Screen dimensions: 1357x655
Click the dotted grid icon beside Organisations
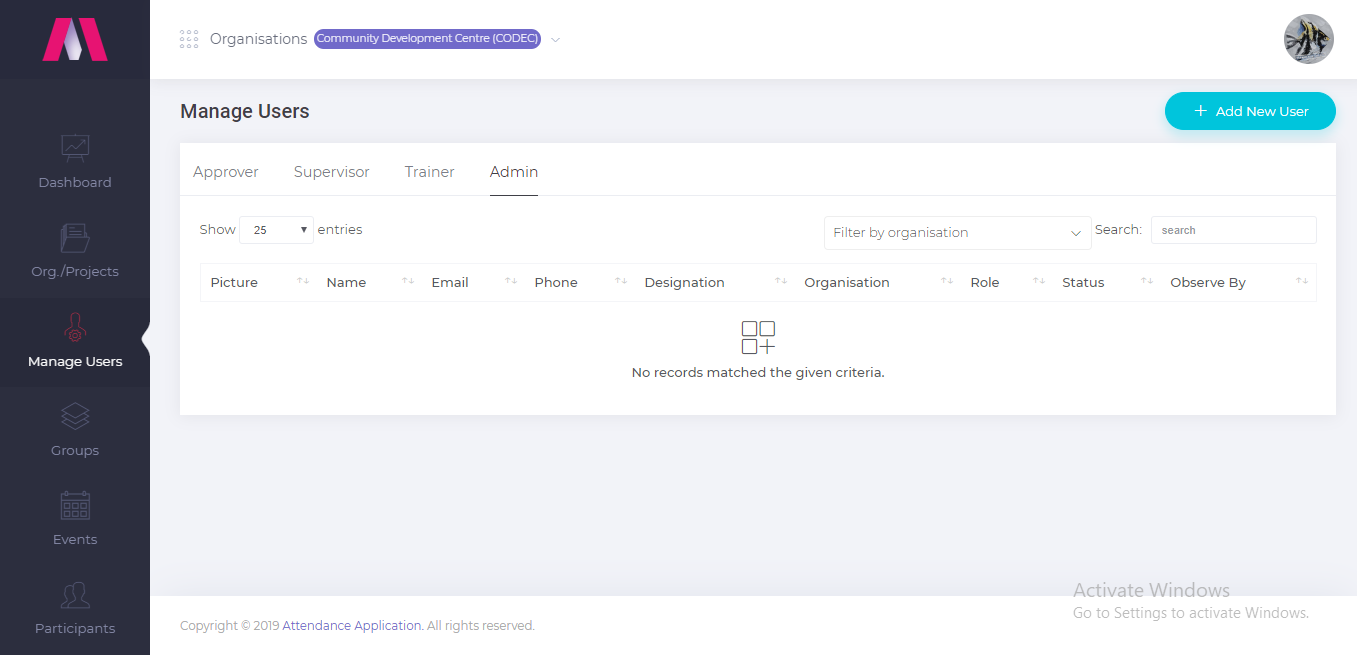[189, 39]
